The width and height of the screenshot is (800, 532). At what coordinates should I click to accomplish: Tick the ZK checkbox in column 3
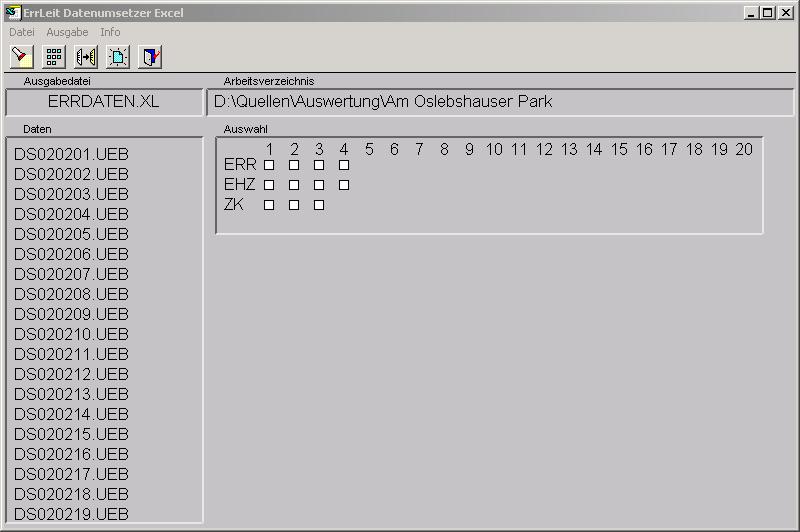point(319,205)
